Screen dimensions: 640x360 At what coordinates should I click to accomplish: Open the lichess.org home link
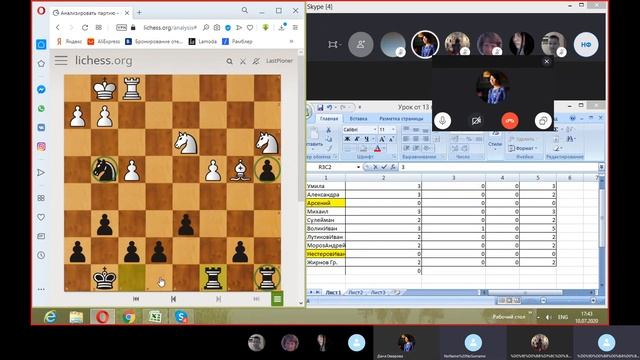coord(104,60)
